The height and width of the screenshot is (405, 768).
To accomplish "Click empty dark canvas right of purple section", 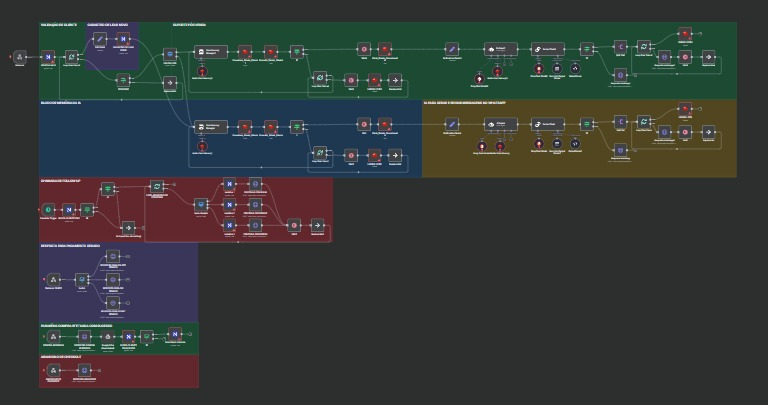I will click(x=450, y=290).
